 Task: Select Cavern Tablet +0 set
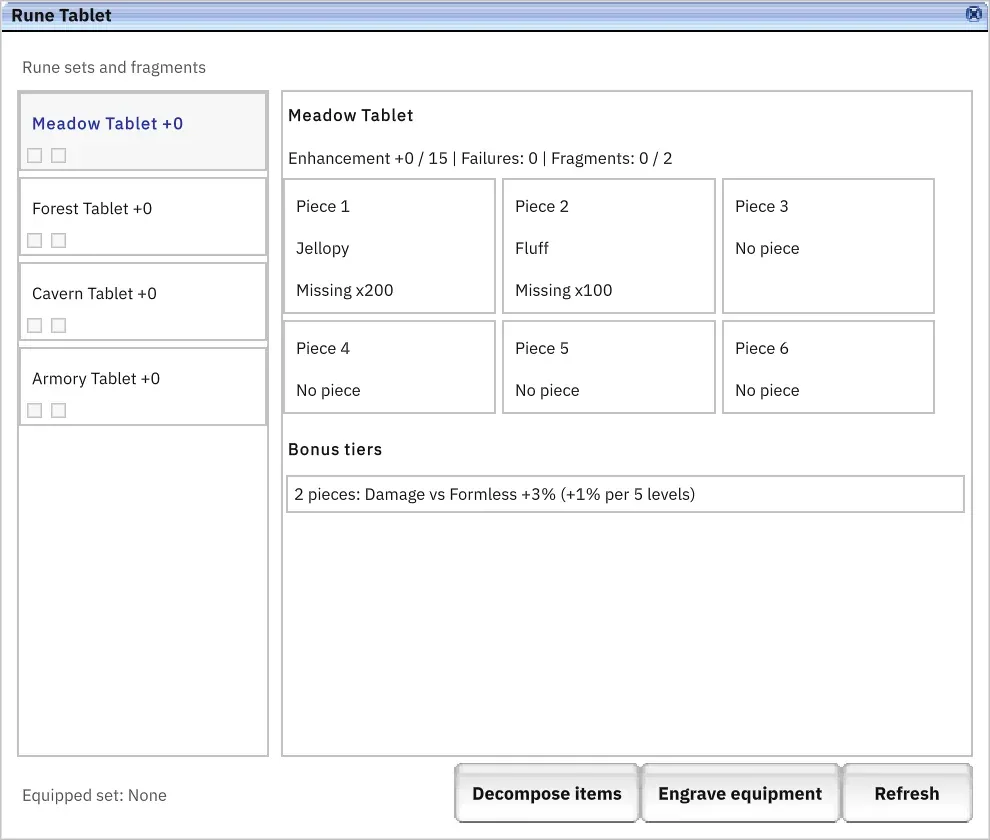coord(143,302)
